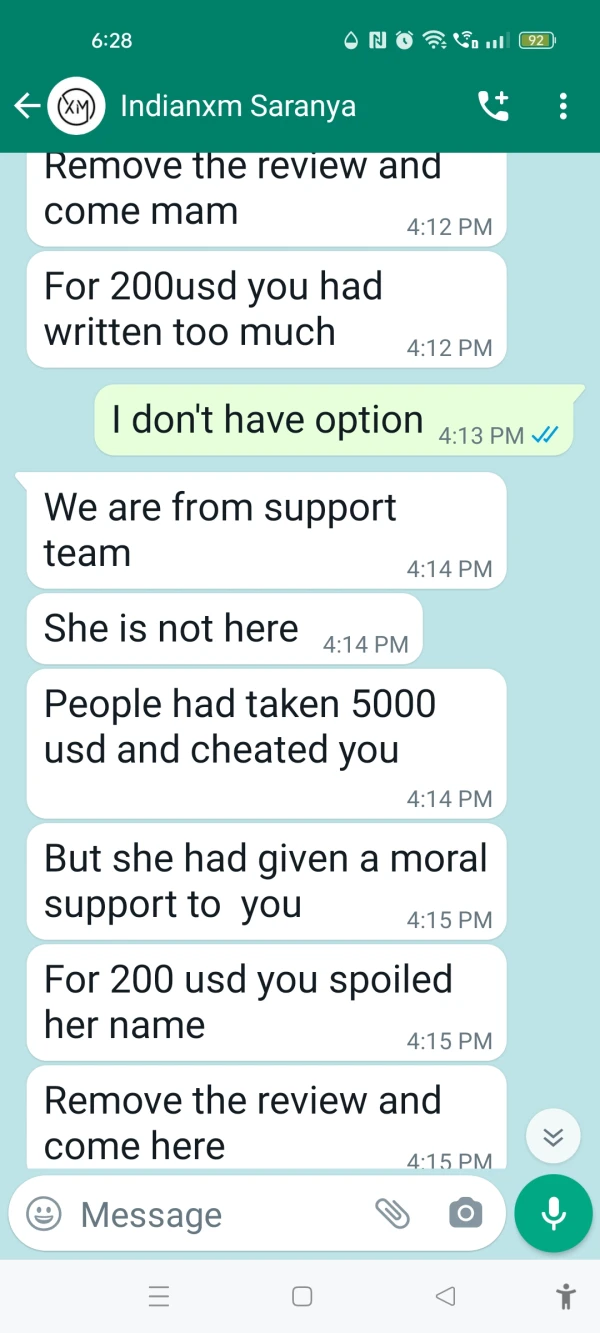Tap the Message input field
Screen dimensions: 600x1333
(216, 1214)
